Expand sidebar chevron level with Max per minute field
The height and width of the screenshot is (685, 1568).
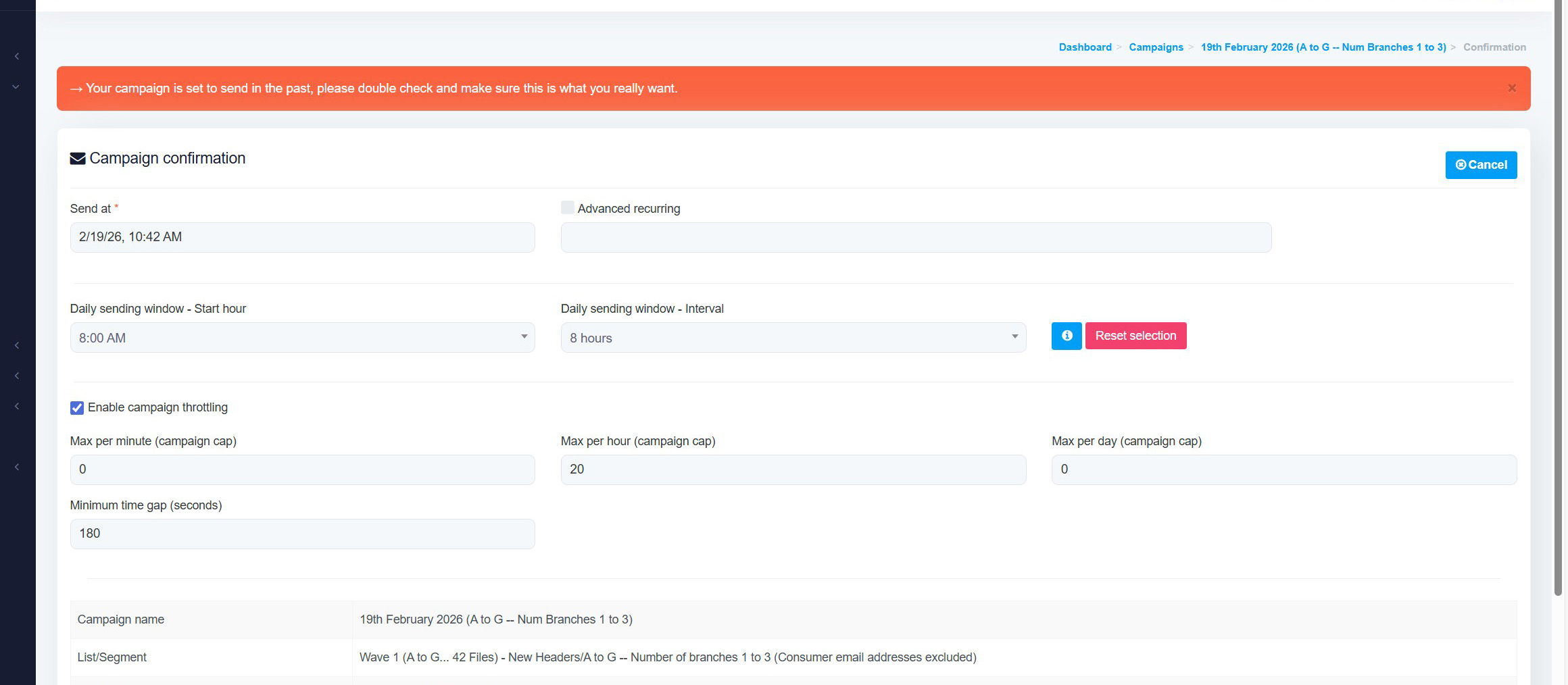point(17,467)
